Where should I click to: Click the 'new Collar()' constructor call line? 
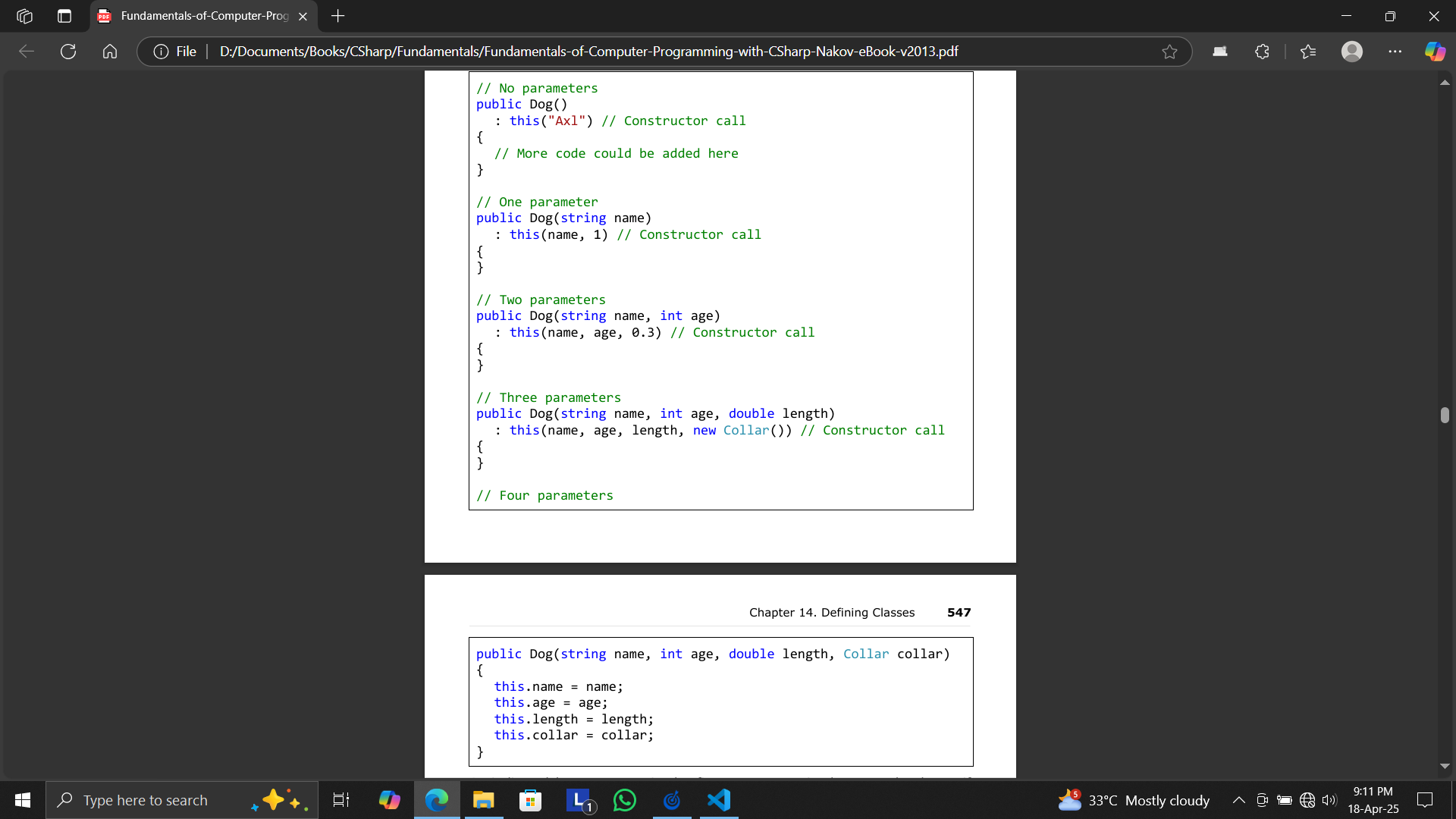click(720, 430)
